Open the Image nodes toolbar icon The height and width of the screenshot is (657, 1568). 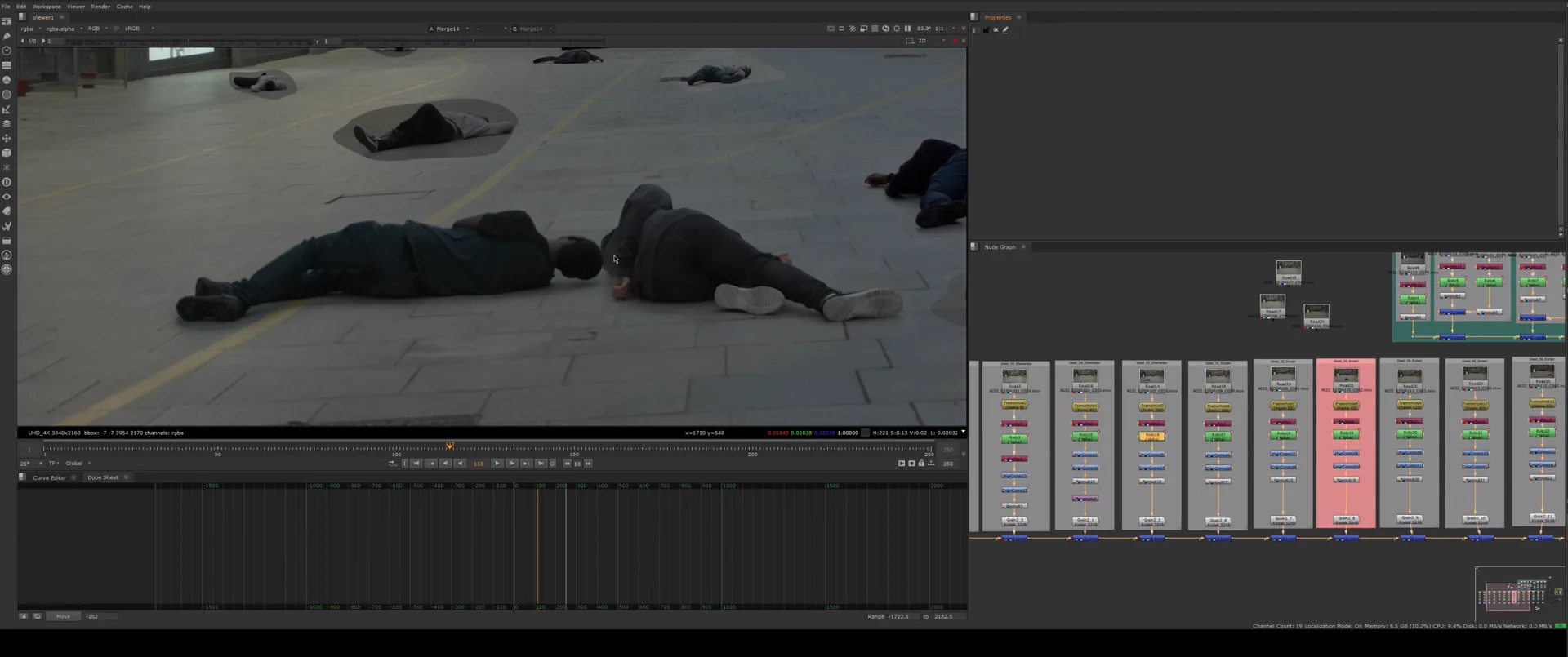(7, 21)
